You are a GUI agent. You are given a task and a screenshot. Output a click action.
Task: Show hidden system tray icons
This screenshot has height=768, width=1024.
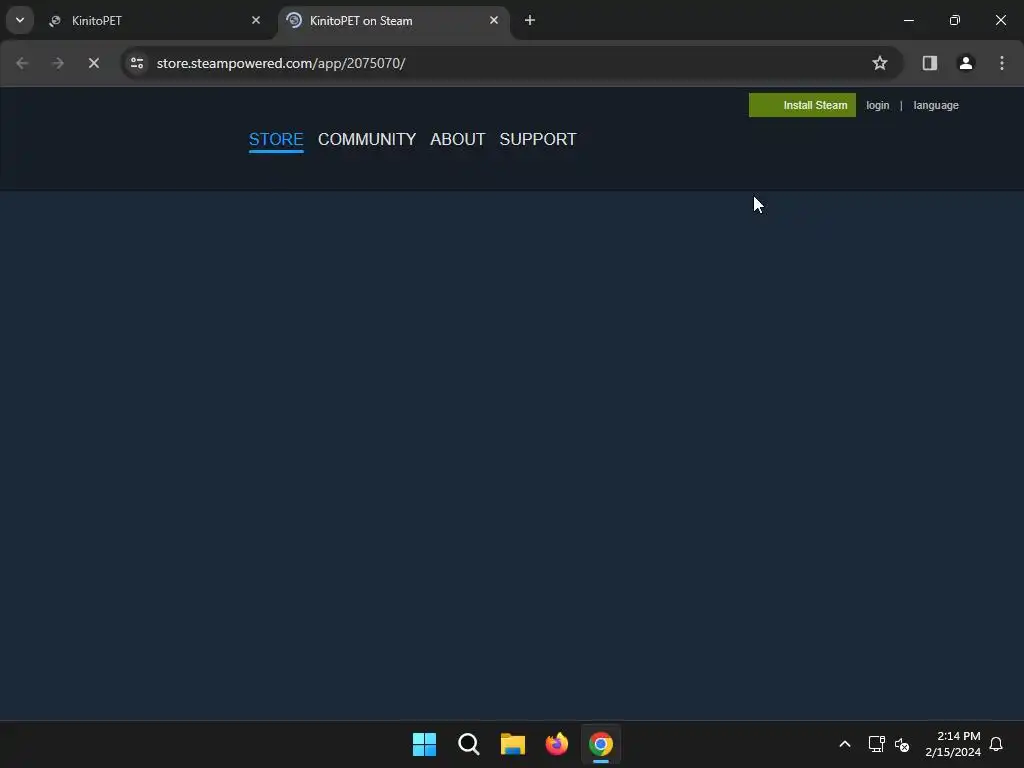pyautogui.click(x=844, y=744)
